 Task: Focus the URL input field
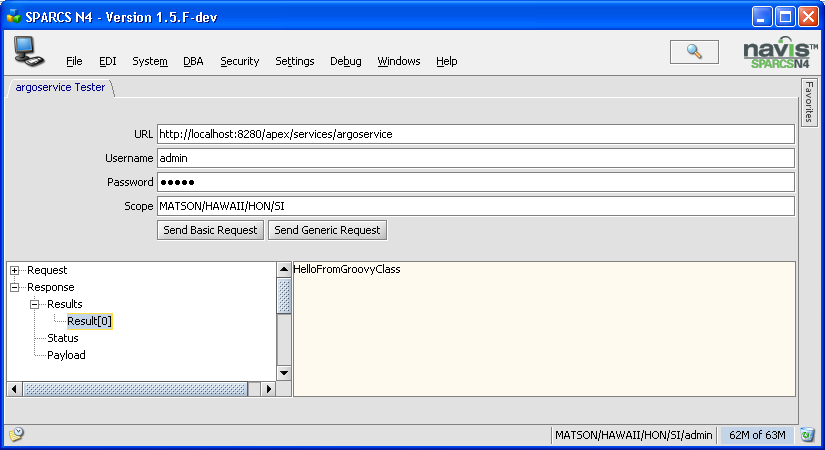[476, 134]
